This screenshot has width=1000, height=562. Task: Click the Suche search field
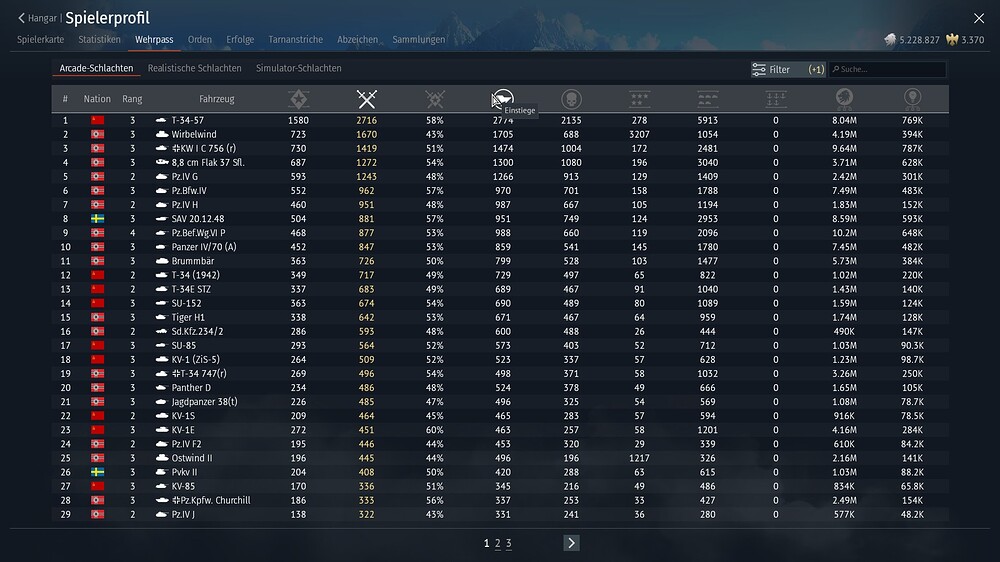(890, 70)
